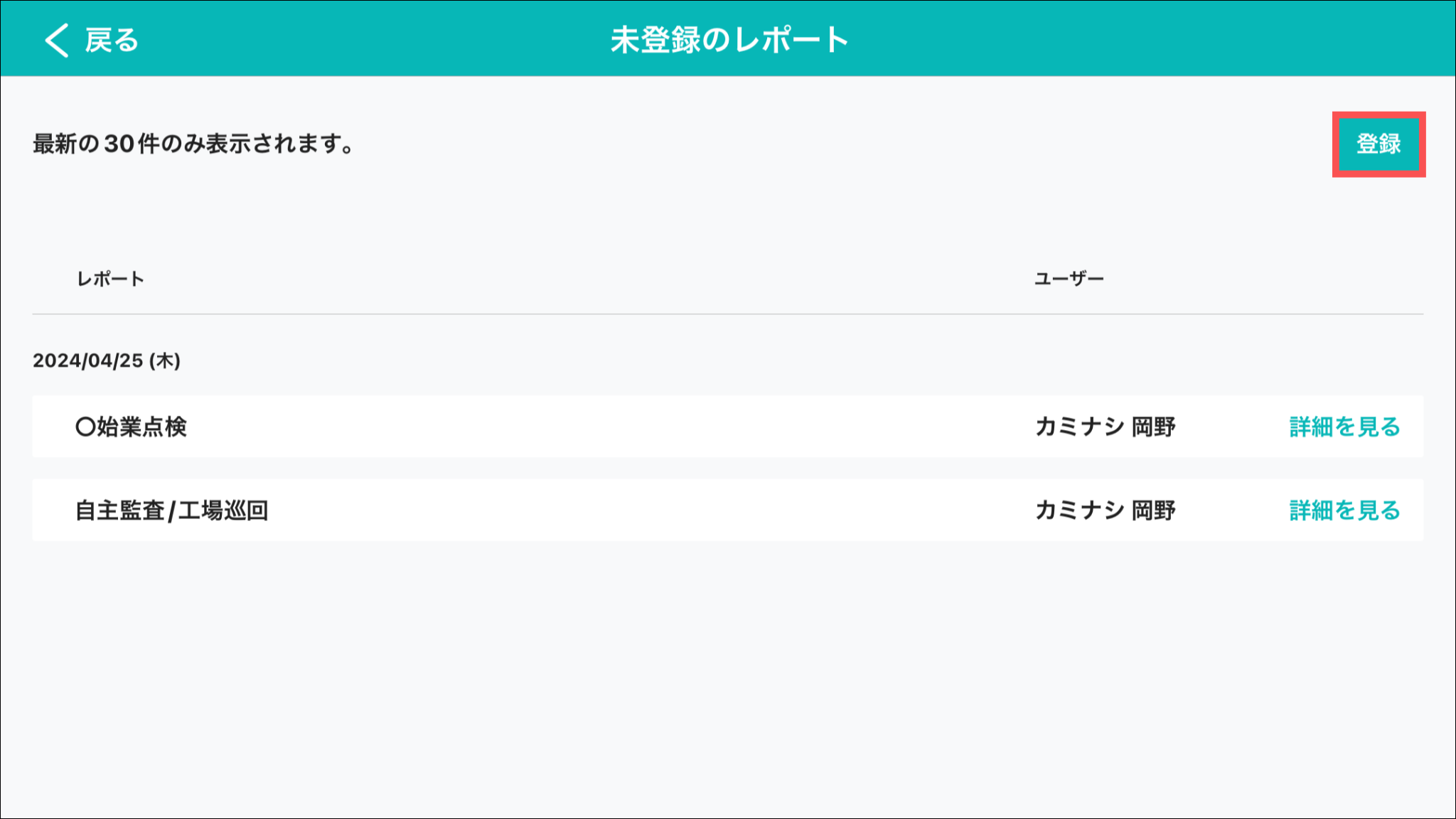Tap the back chevron arrow icon
Image resolution: width=1456 pixels, height=819 pixels.
57,40
